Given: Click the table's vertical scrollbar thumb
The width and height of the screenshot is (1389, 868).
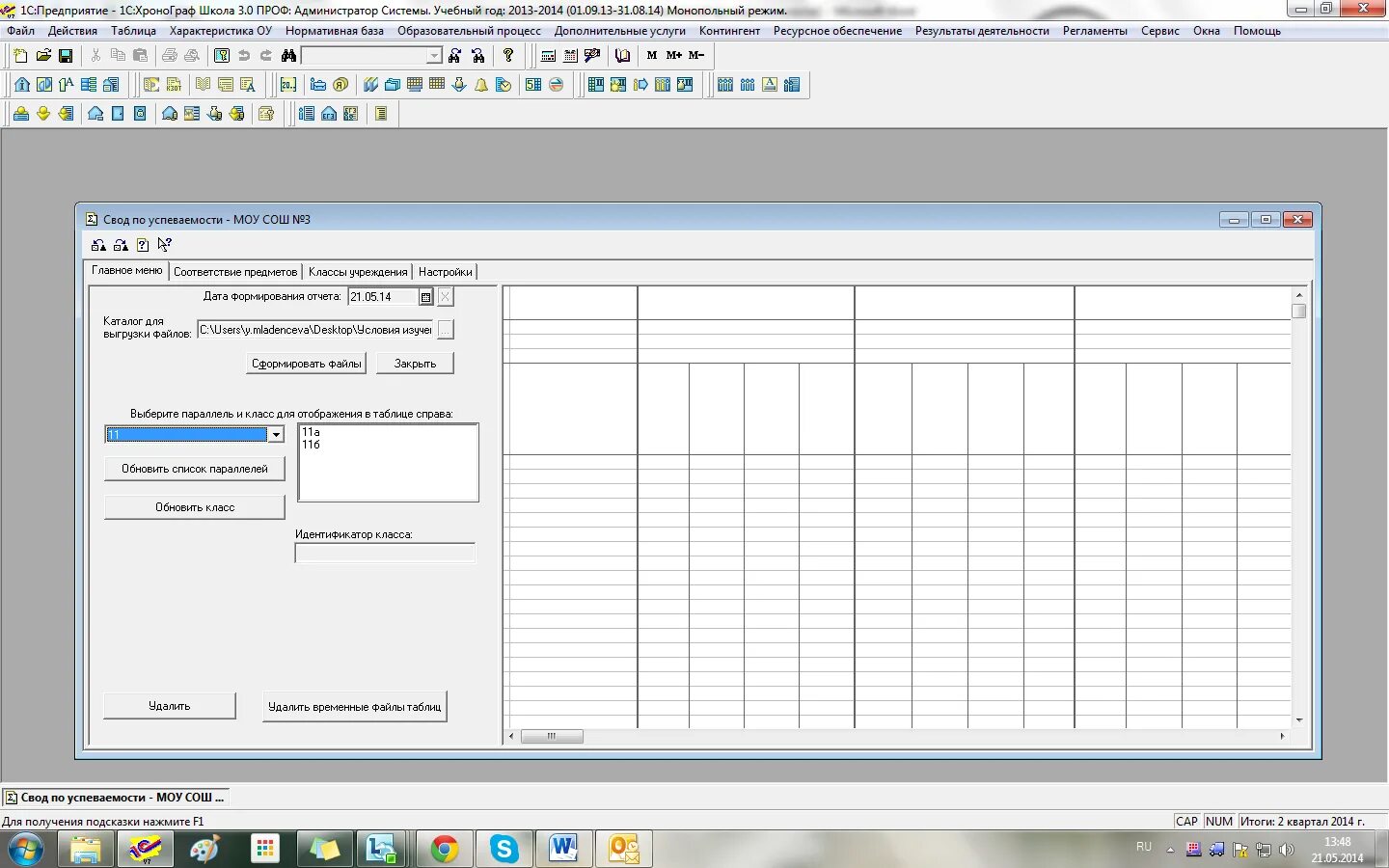Looking at the screenshot, I should pyautogui.click(x=1299, y=311).
